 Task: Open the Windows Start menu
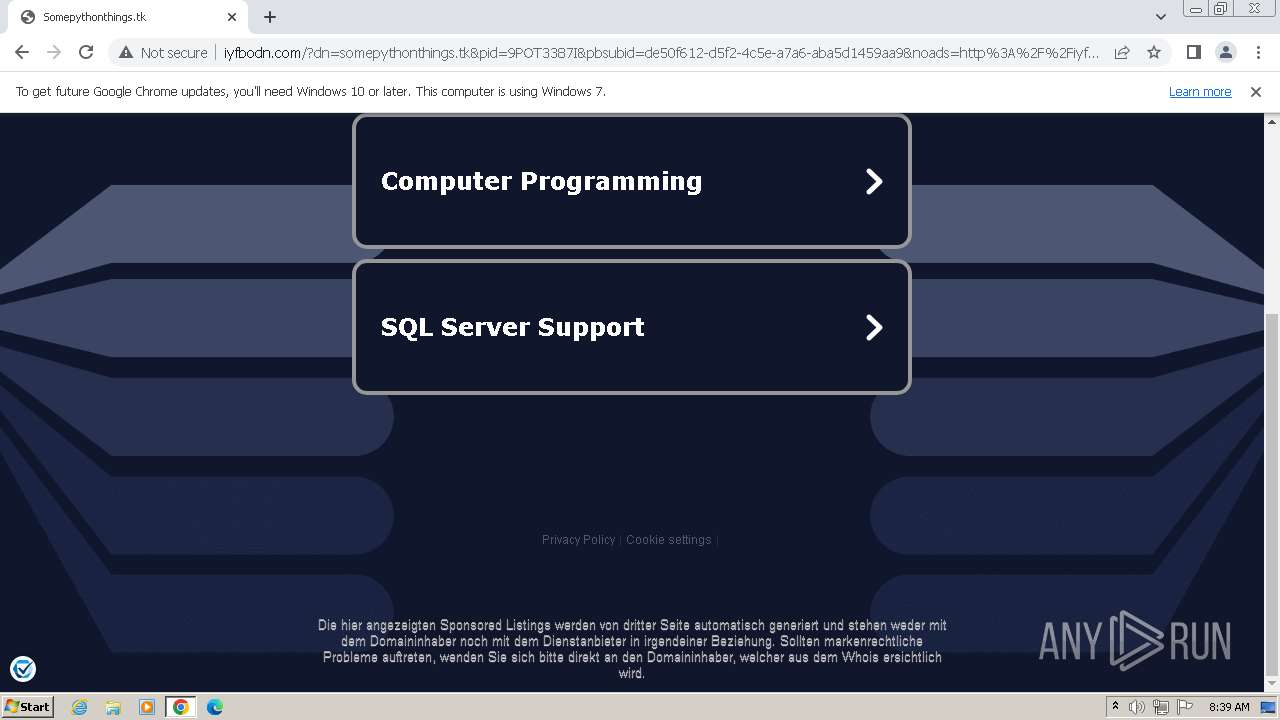27,707
